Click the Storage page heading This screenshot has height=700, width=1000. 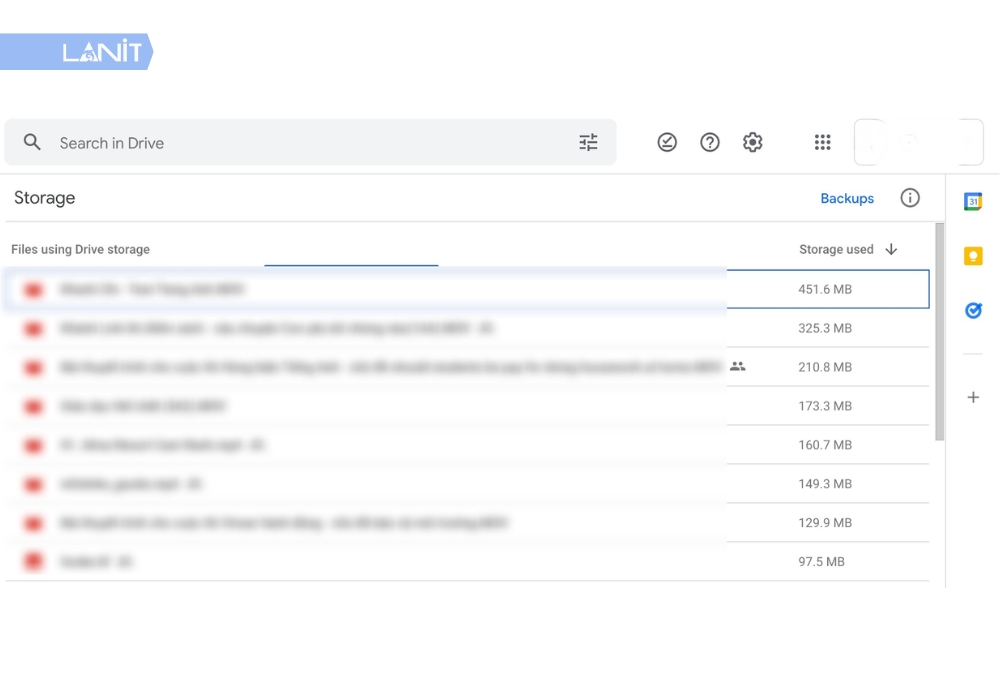(x=45, y=198)
